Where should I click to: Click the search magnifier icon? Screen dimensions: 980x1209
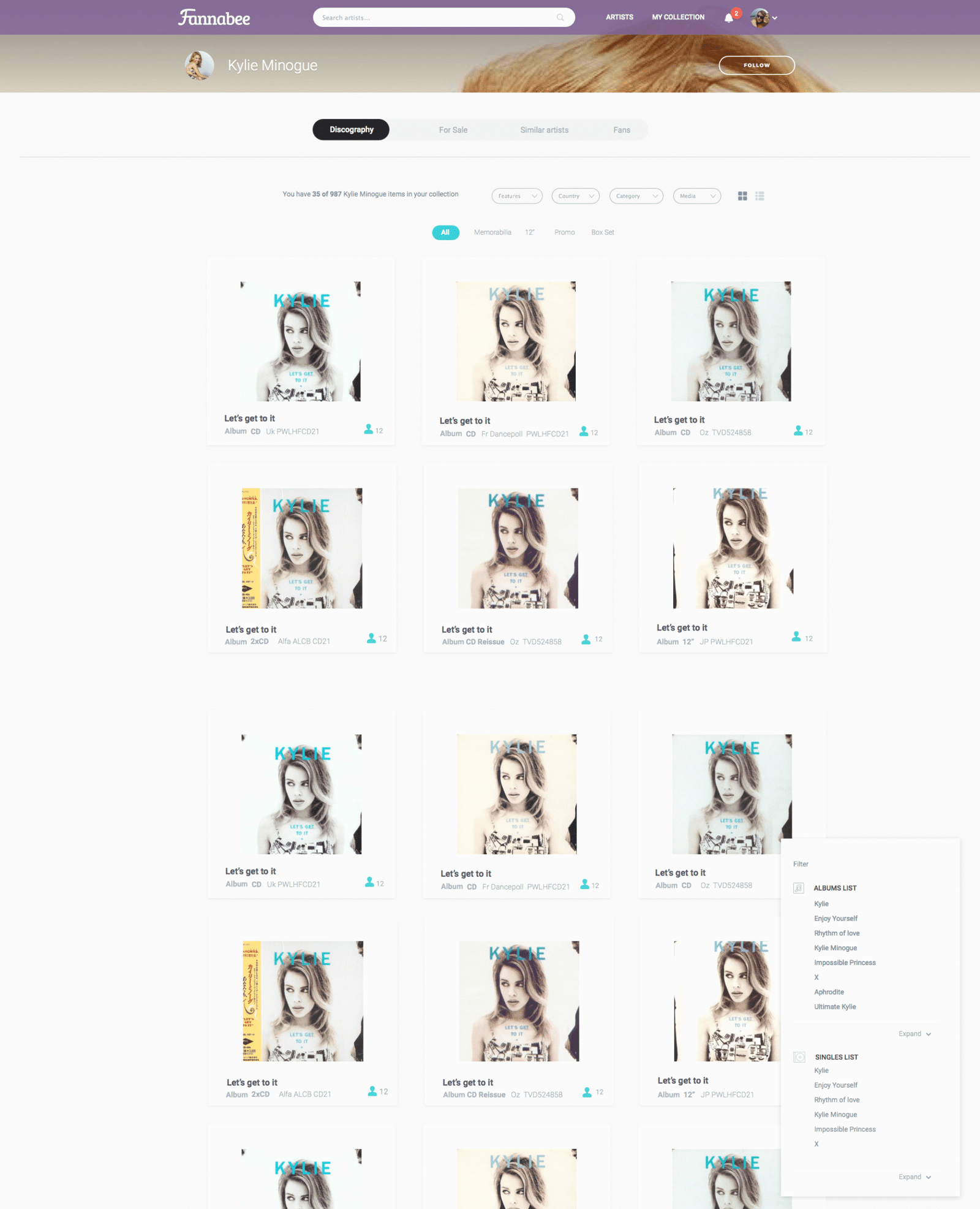click(560, 18)
